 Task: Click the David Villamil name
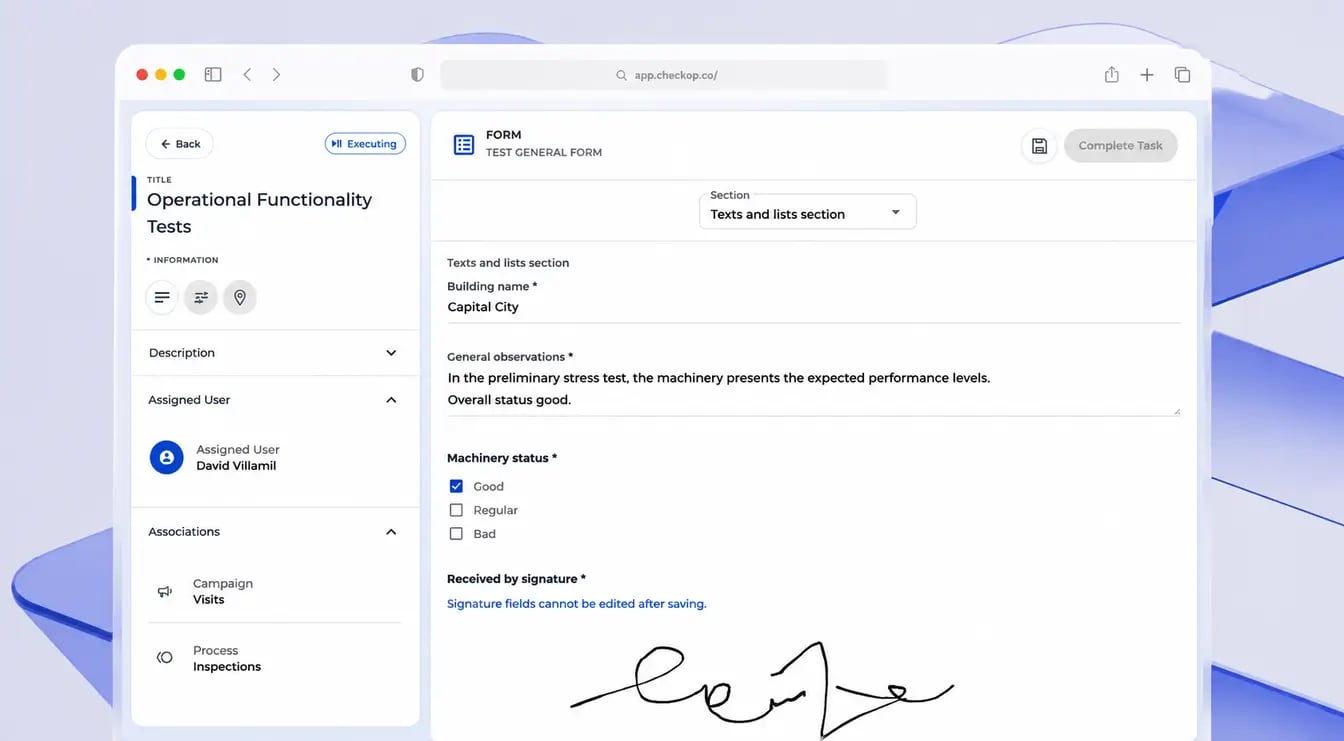236,466
